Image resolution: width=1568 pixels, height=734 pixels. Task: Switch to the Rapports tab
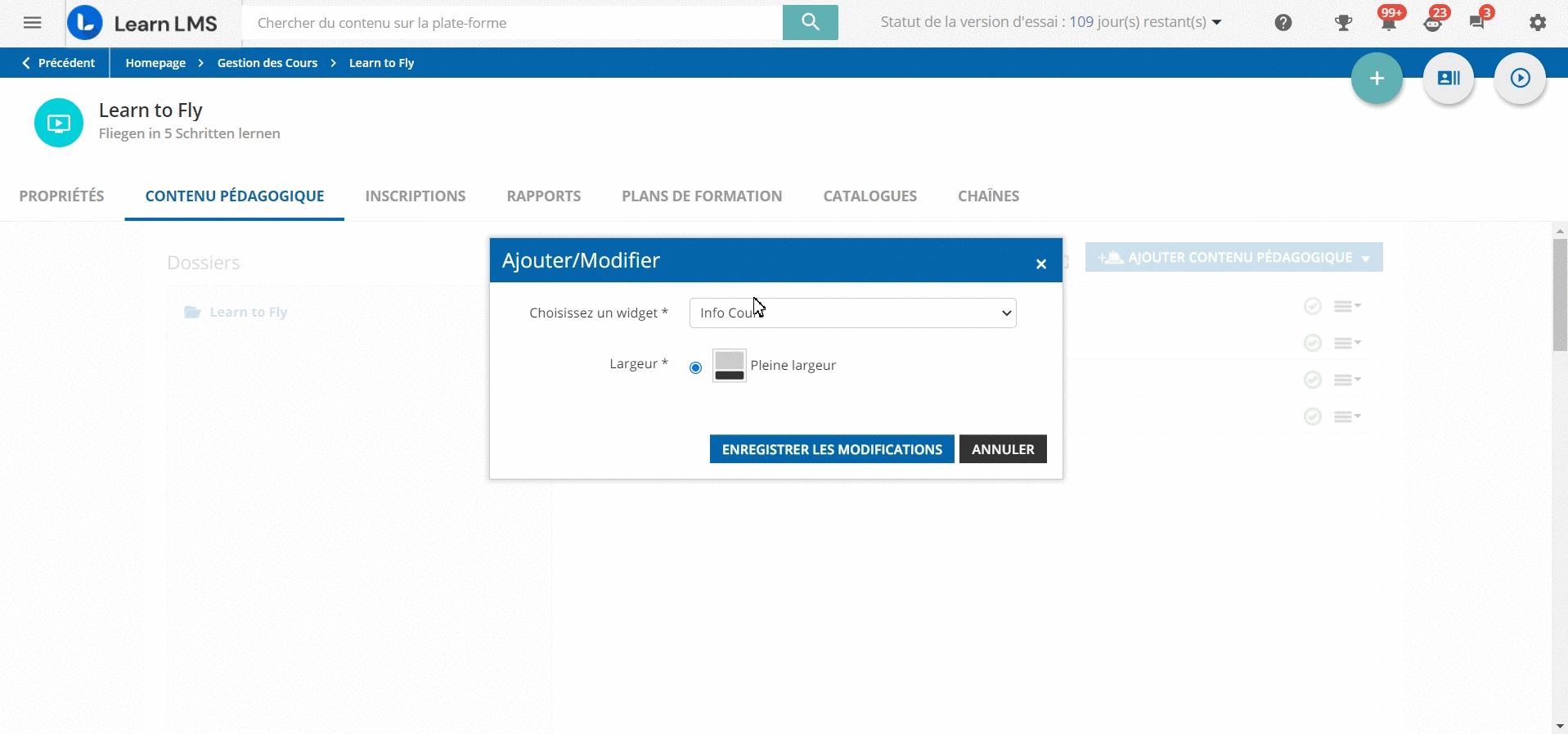[x=544, y=196]
